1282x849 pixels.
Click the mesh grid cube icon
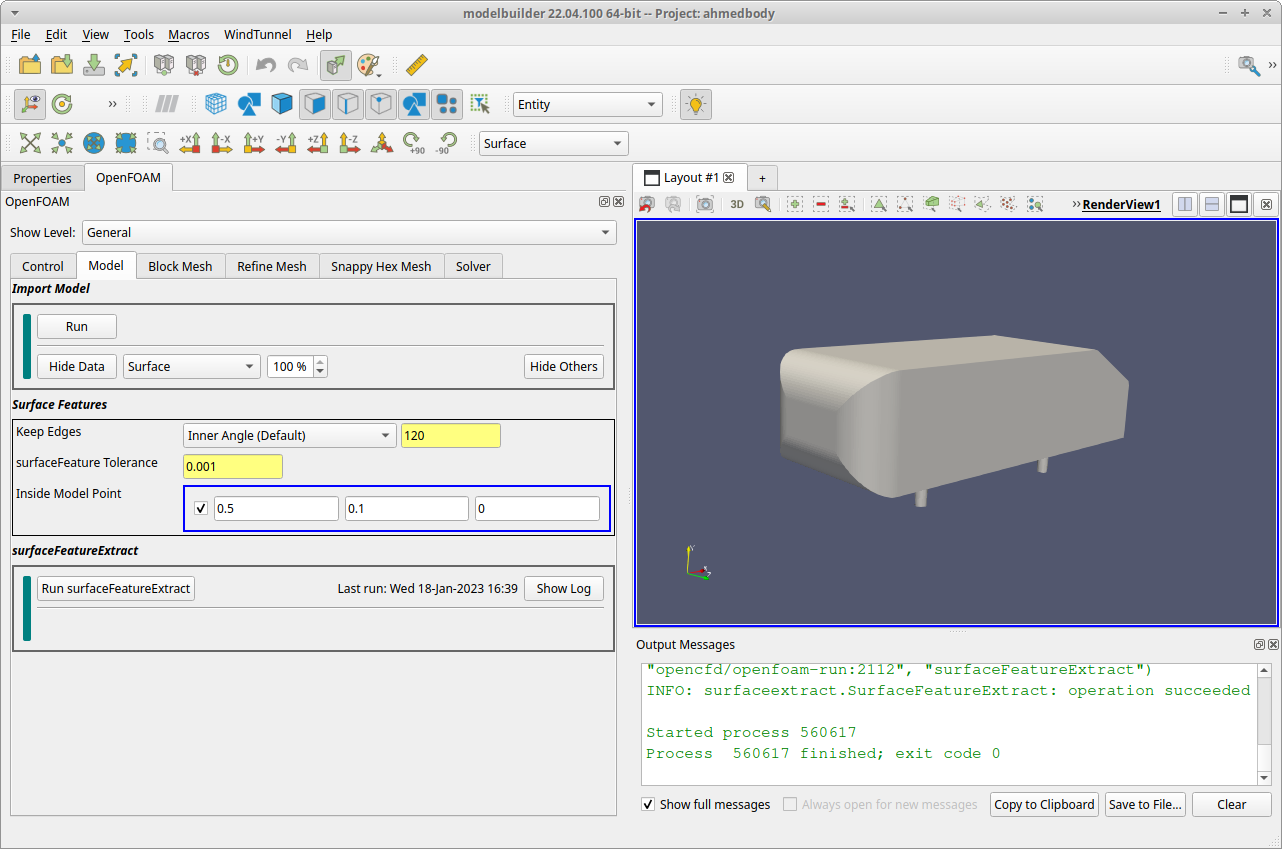(x=215, y=104)
